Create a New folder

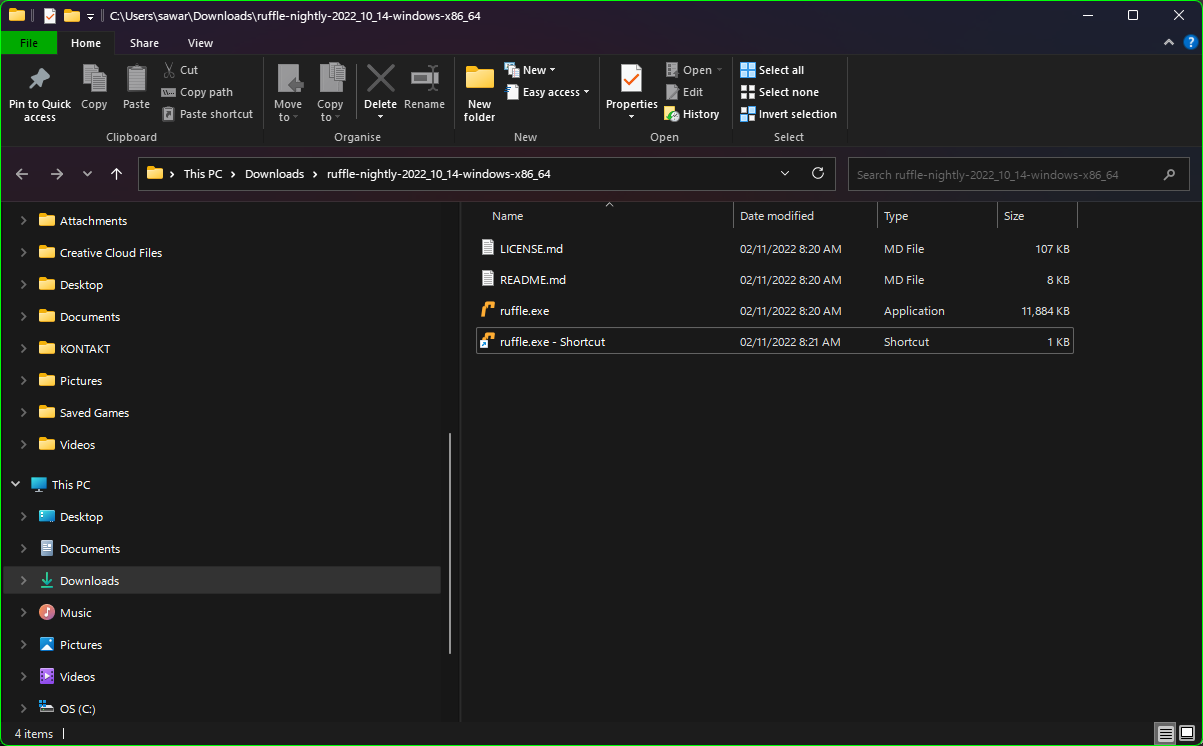pyautogui.click(x=480, y=93)
